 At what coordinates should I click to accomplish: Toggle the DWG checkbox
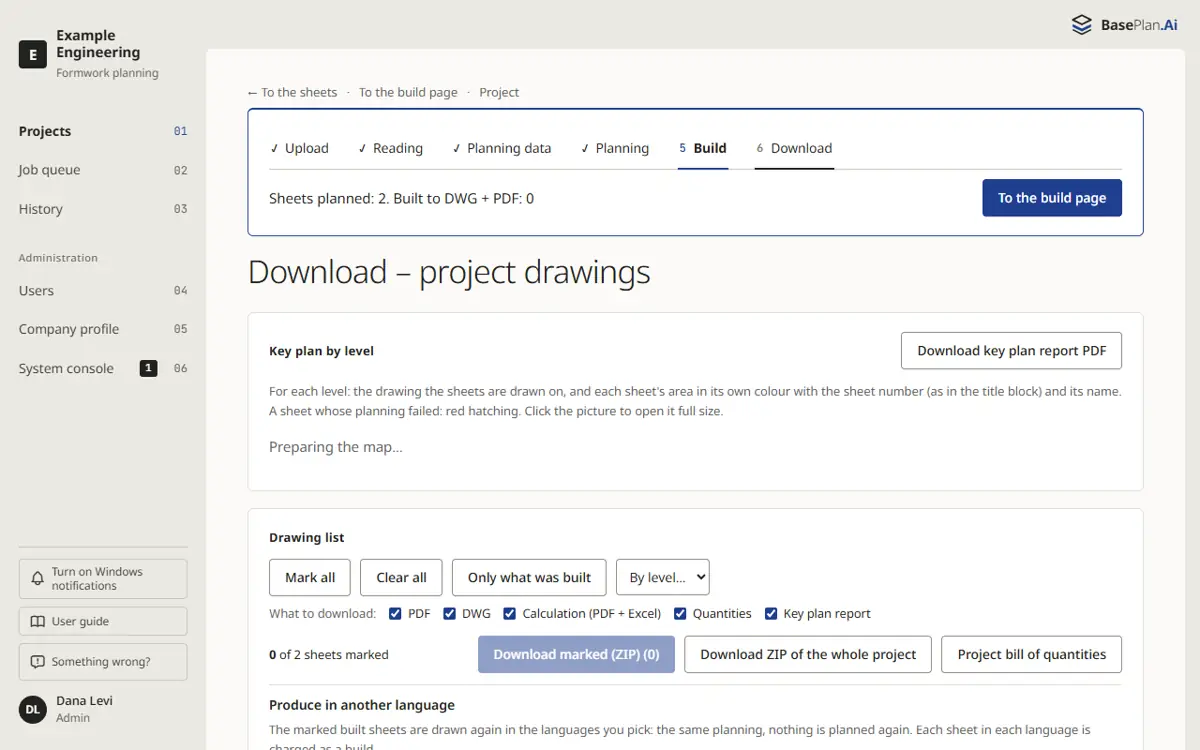(x=449, y=614)
